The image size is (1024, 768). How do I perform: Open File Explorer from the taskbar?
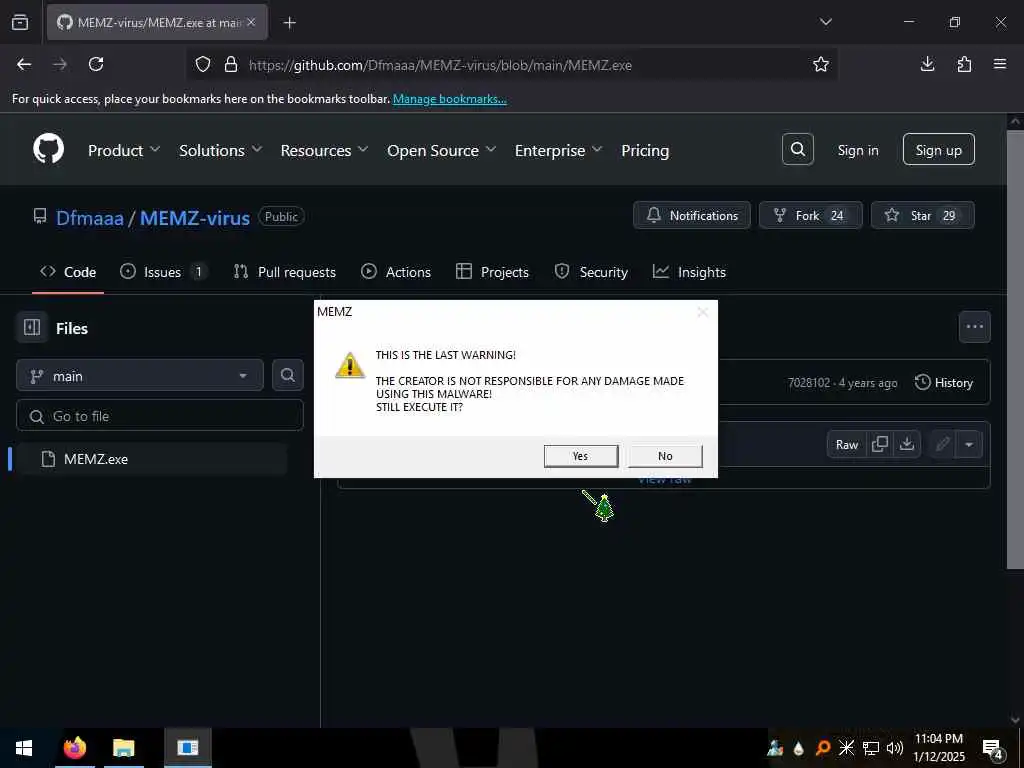[123, 748]
